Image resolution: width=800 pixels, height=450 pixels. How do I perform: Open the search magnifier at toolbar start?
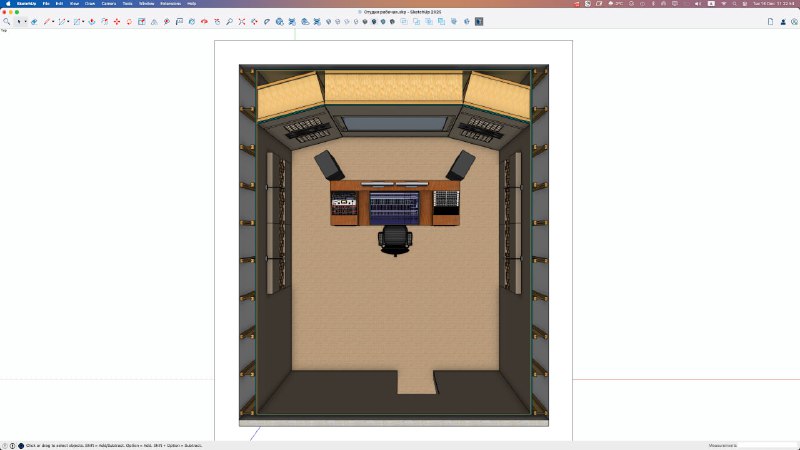point(7,22)
